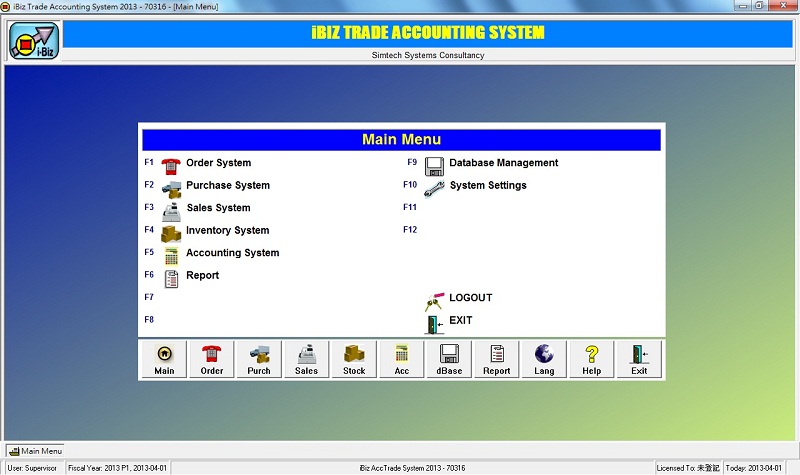Click iBiz AccTrade System 2013 status text
The image size is (800, 475).
412,468
